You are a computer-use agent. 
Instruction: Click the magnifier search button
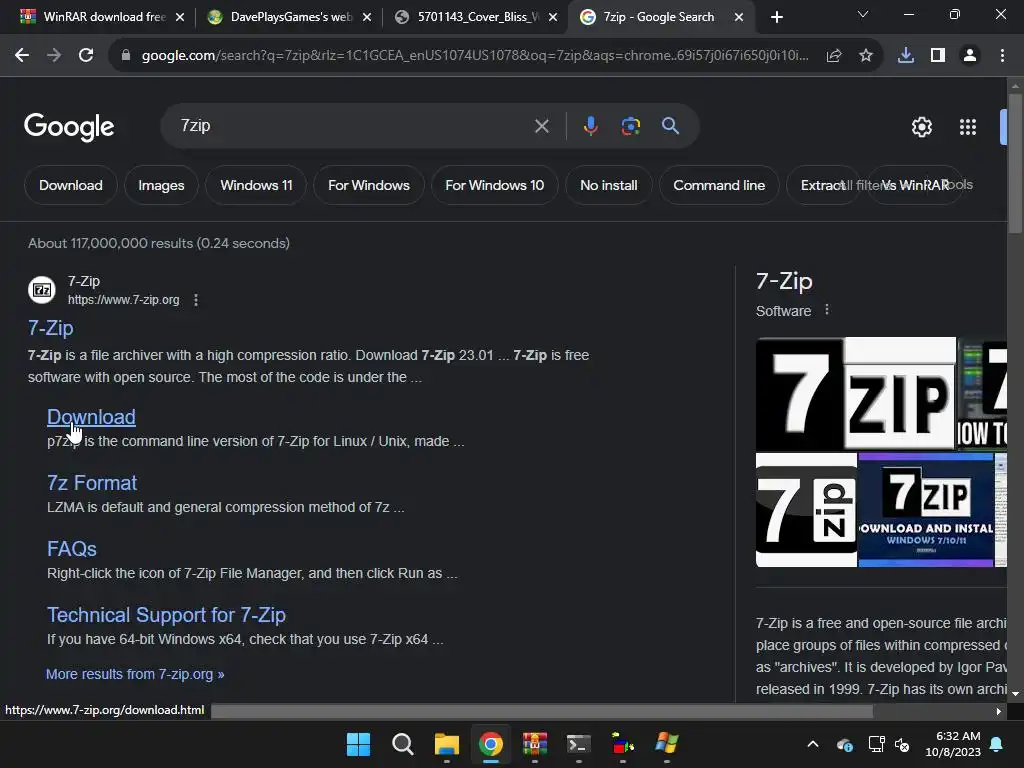[x=671, y=126]
